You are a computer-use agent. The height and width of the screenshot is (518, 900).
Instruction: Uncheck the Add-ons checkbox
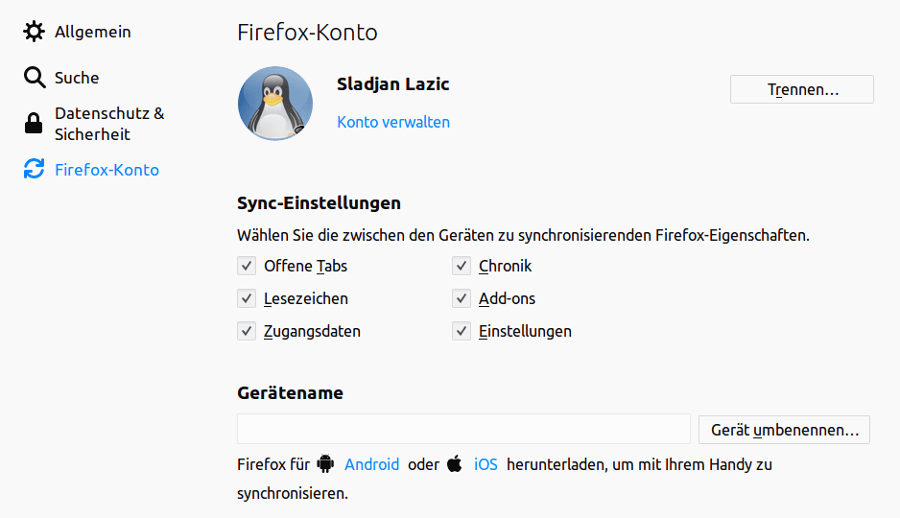click(461, 299)
